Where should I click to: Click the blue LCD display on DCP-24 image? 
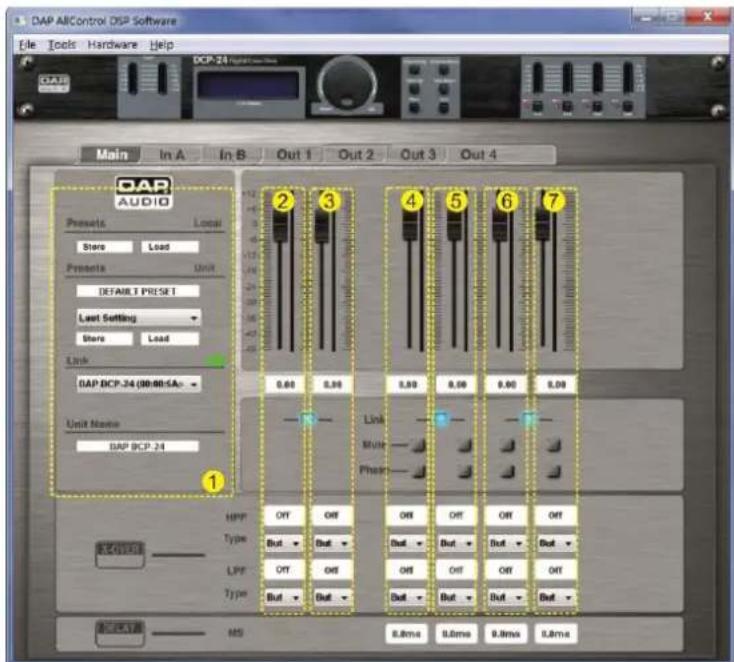pyautogui.click(x=248, y=85)
